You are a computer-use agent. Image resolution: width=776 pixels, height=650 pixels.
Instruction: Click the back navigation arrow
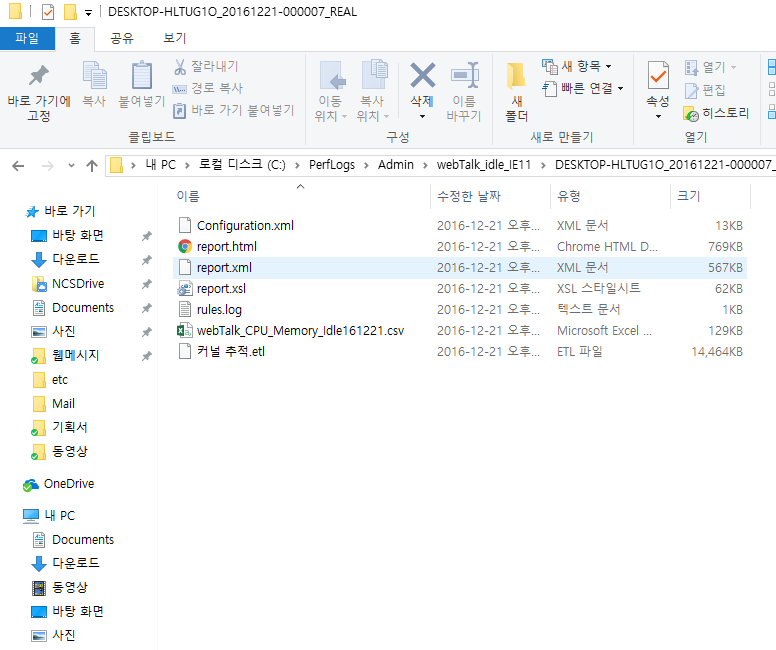coord(18,165)
